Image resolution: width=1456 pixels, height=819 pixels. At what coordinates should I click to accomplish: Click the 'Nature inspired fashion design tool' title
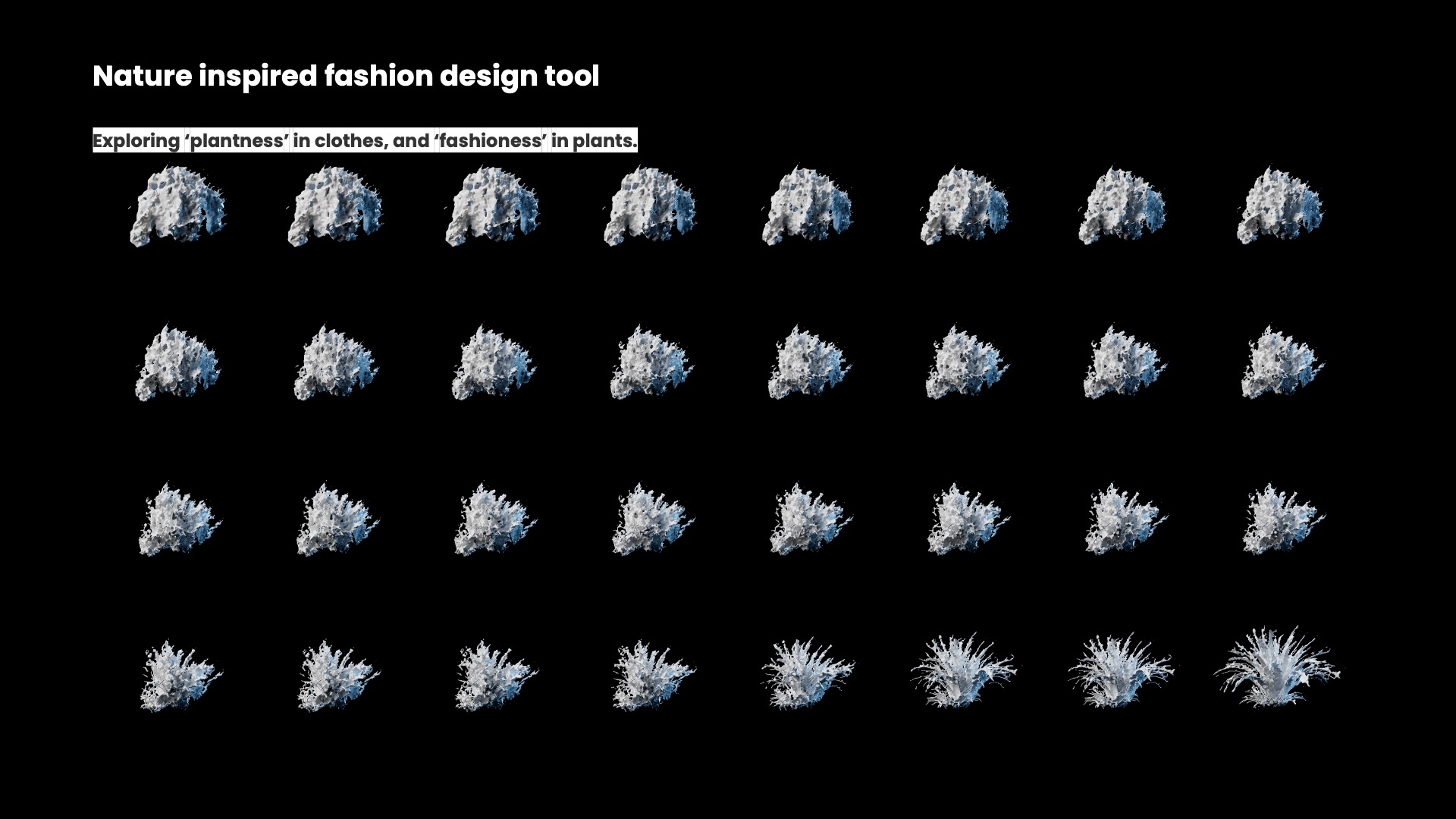(x=346, y=76)
